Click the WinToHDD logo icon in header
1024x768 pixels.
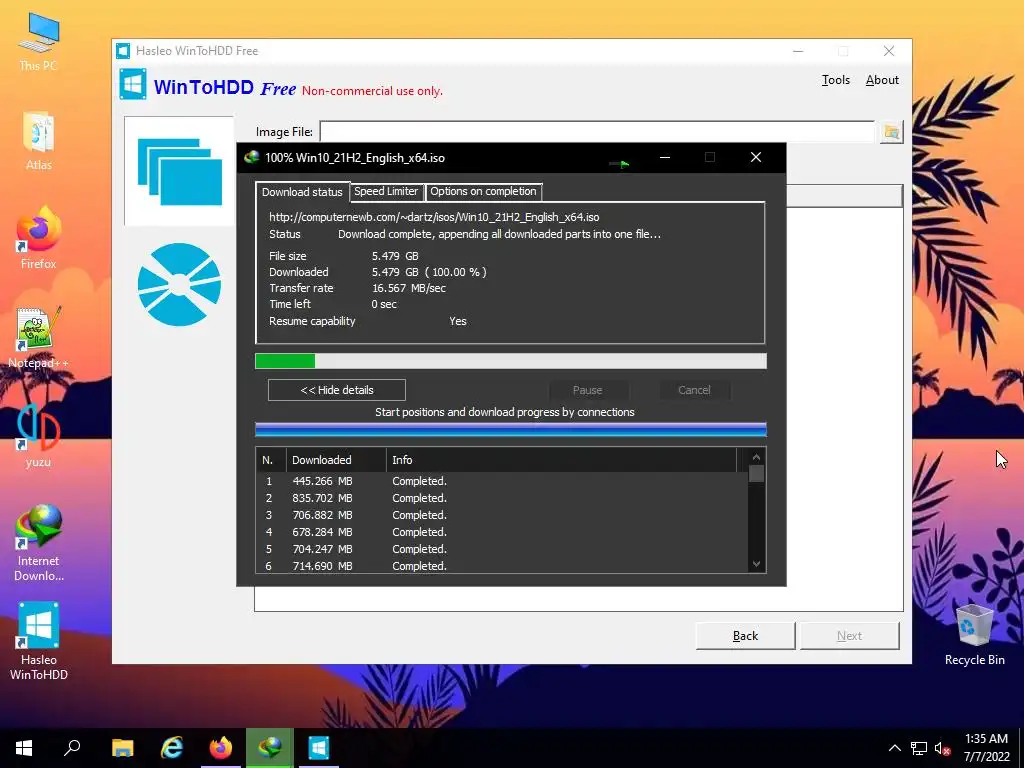click(x=133, y=84)
